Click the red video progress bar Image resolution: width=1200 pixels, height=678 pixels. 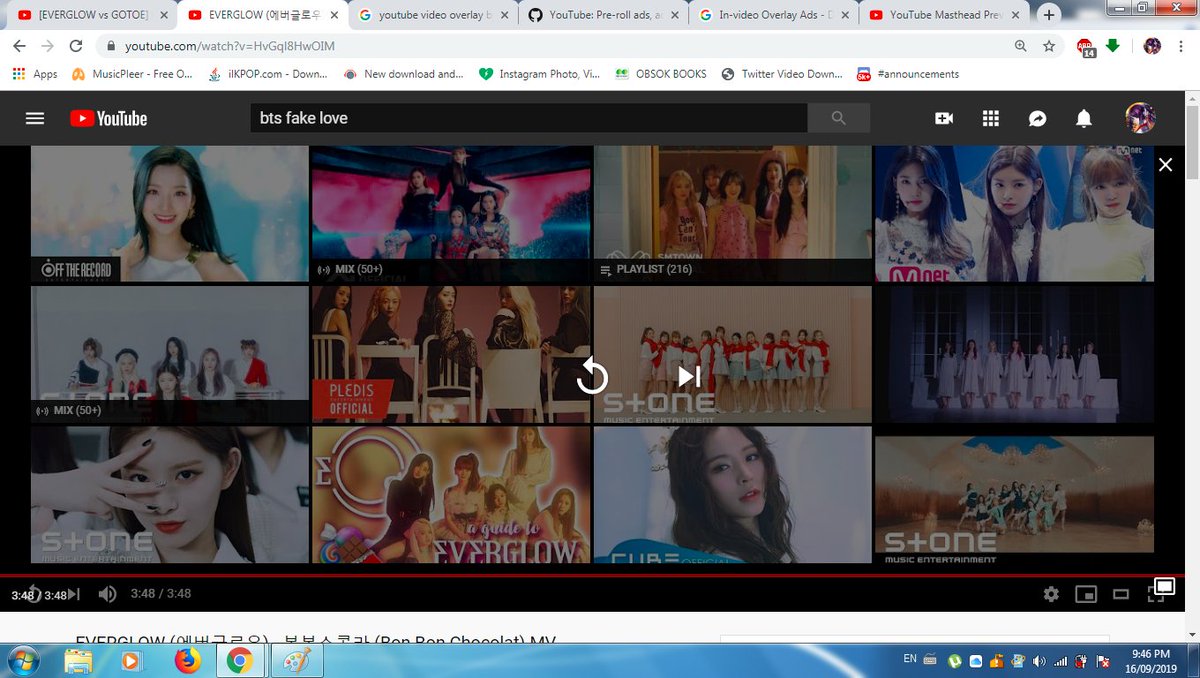[592, 575]
